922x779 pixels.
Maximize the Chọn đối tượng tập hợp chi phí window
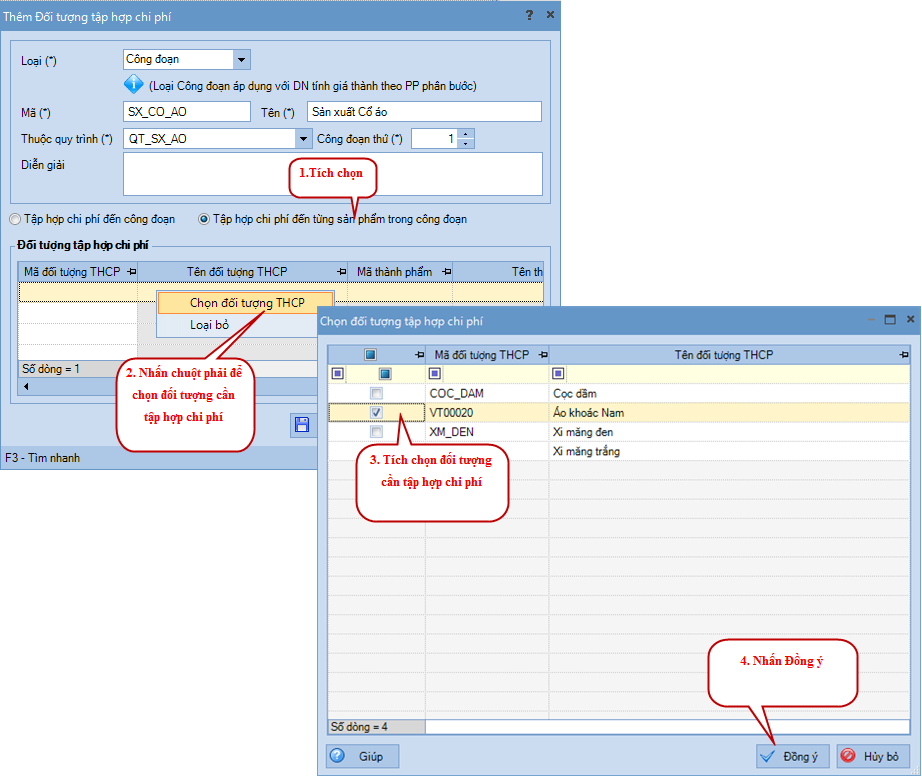pos(890,320)
